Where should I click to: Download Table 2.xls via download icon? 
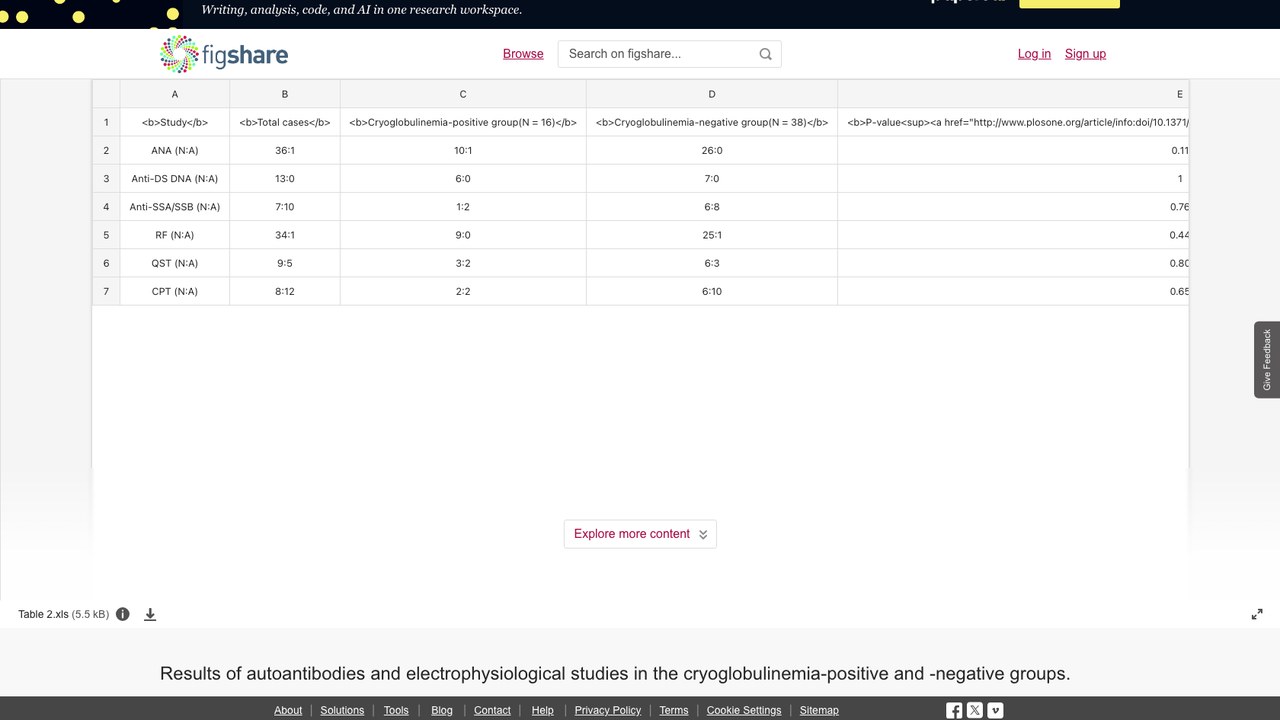(x=150, y=614)
